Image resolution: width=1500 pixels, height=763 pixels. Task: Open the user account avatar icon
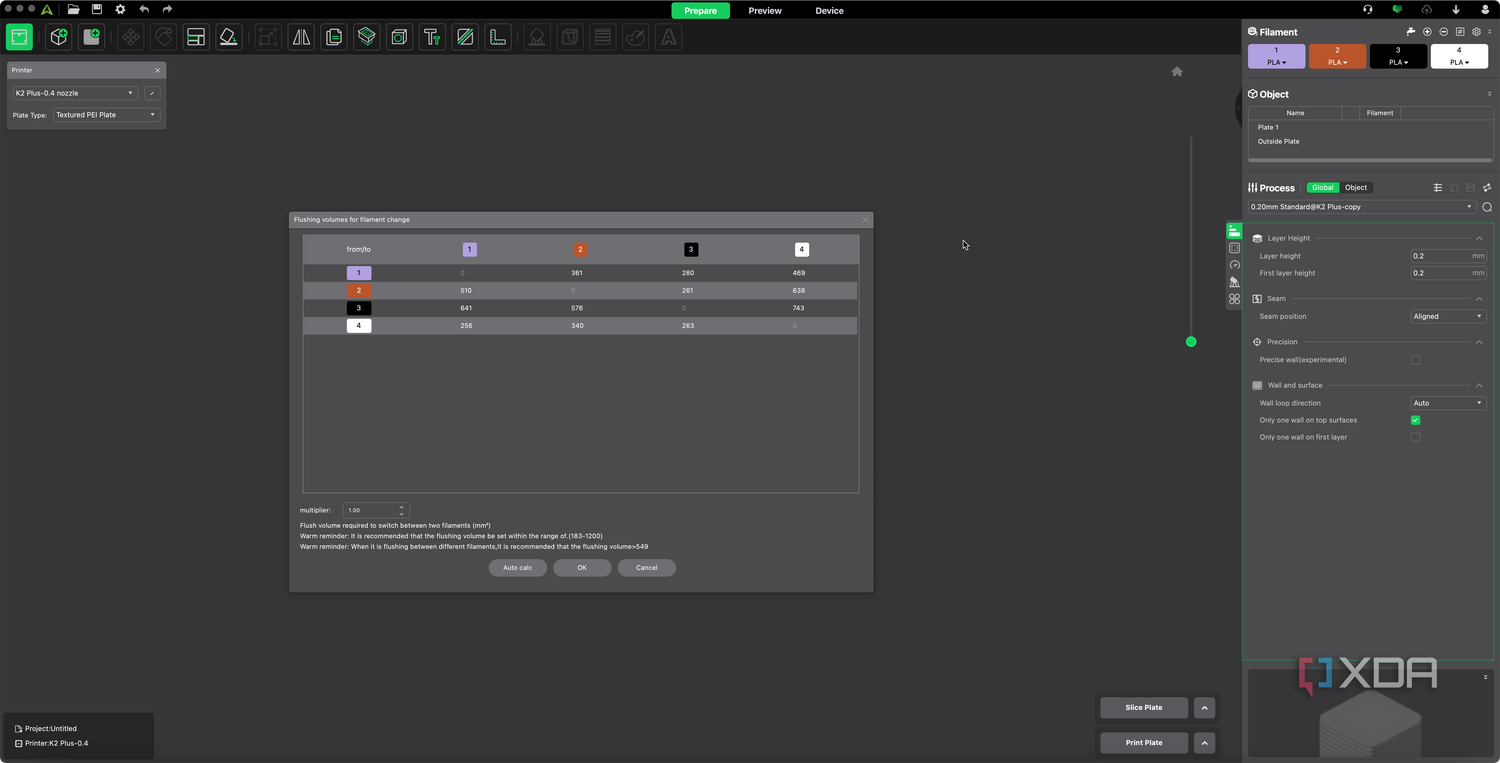click(x=1485, y=10)
